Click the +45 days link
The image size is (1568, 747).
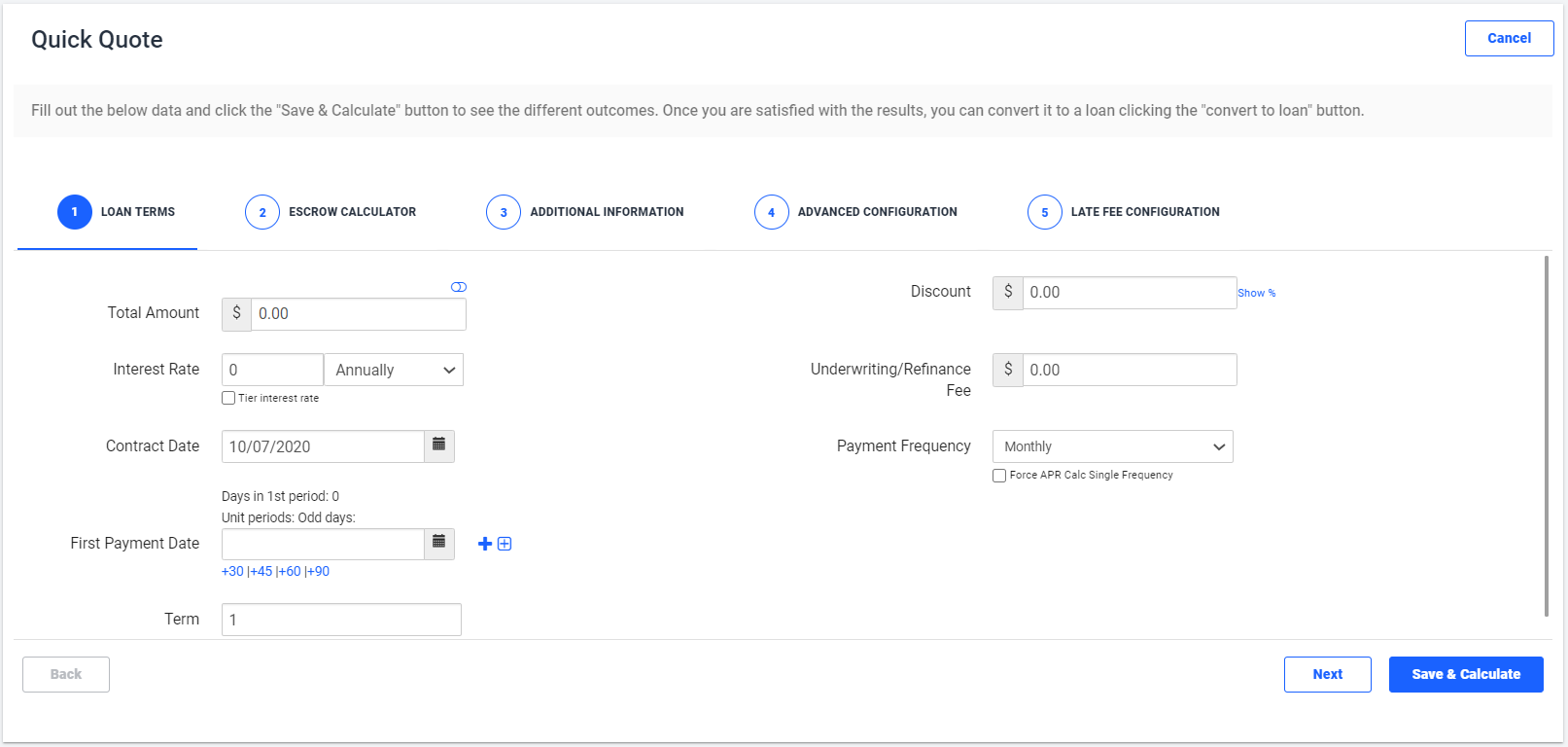pyautogui.click(x=261, y=571)
